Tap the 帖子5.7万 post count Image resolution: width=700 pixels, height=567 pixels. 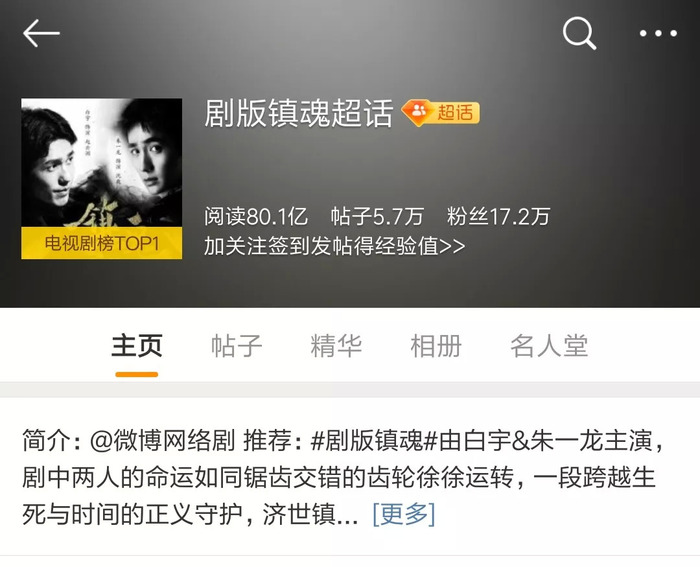pos(377,217)
